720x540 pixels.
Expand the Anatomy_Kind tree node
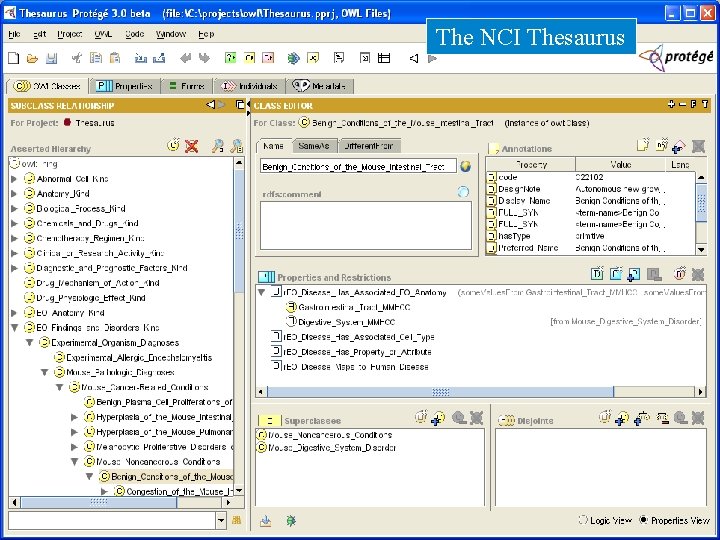point(14,194)
